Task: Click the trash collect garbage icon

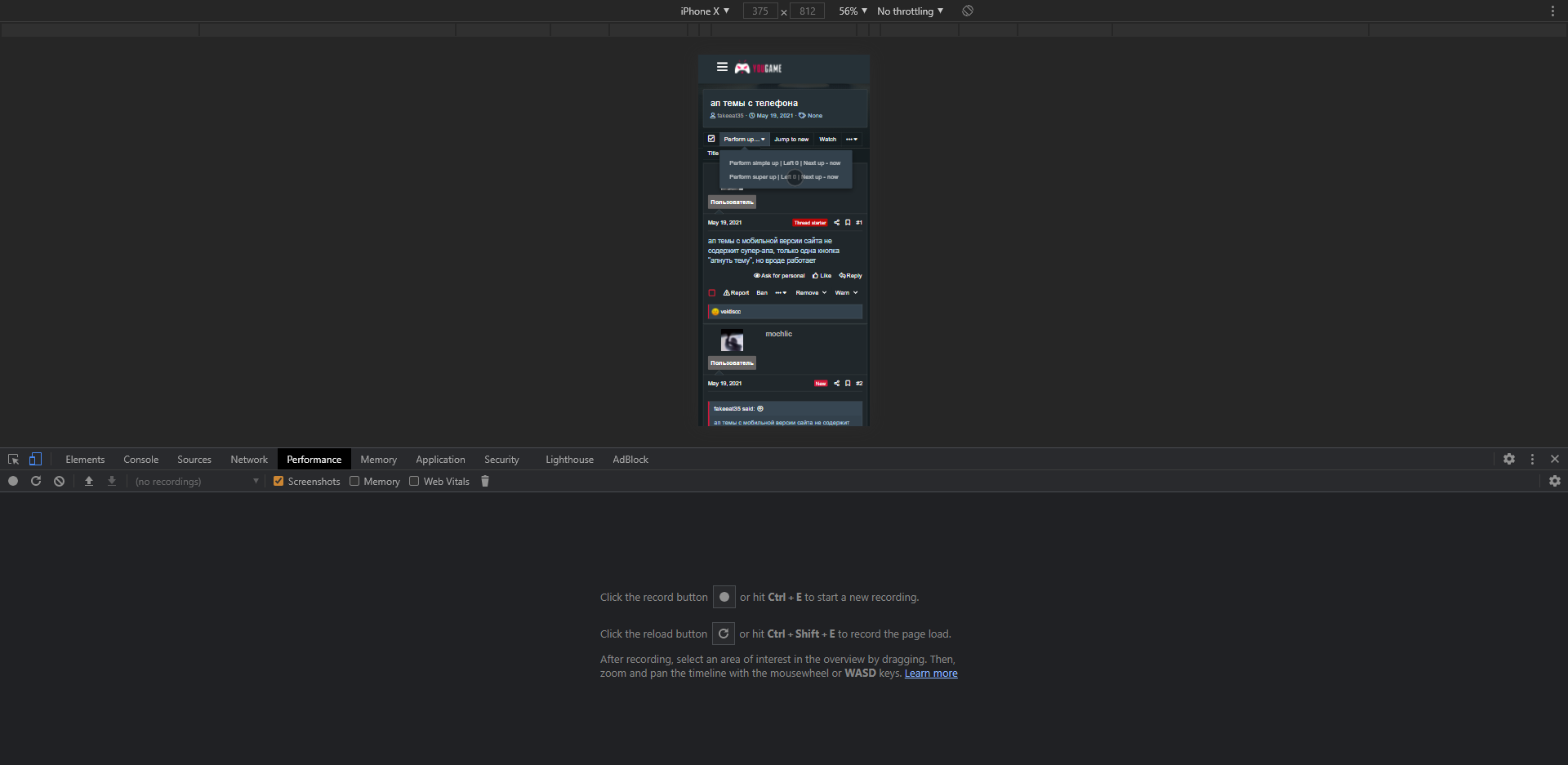Action: [485, 482]
